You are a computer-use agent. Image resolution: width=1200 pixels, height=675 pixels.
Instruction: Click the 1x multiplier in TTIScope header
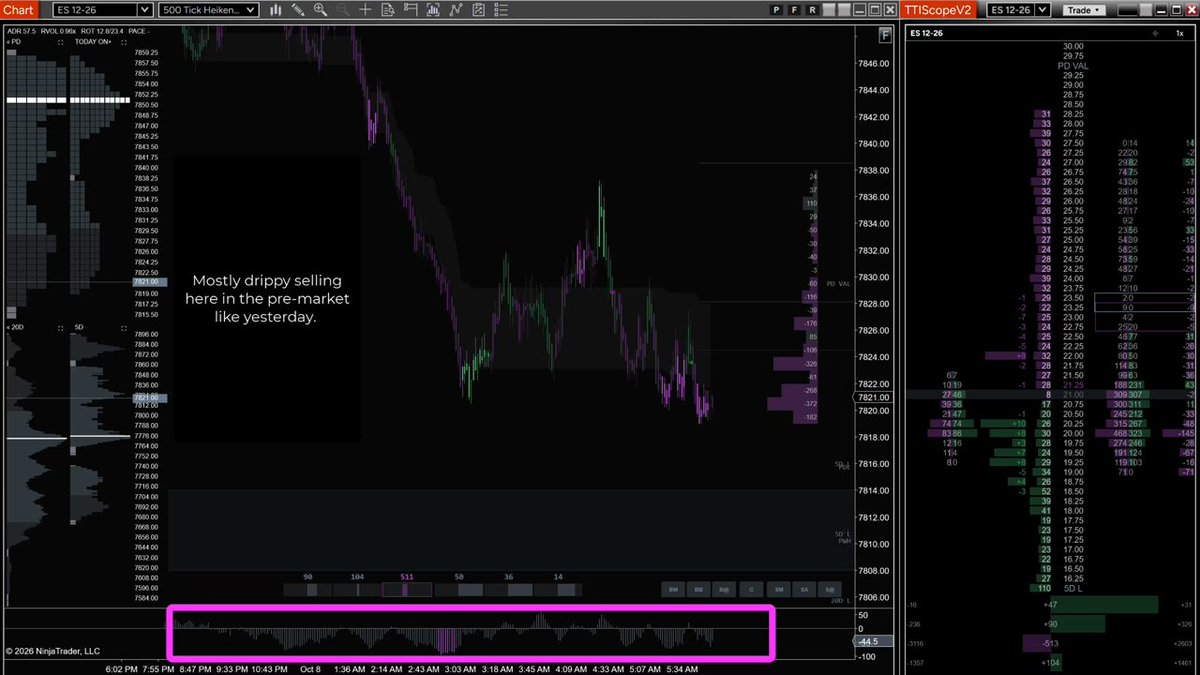click(1180, 33)
